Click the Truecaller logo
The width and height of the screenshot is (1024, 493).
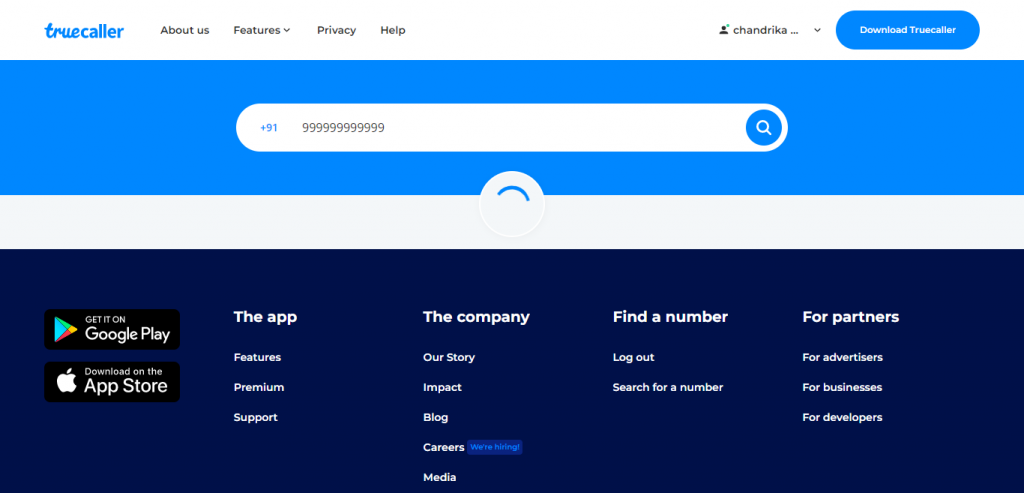pyautogui.click(x=84, y=30)
